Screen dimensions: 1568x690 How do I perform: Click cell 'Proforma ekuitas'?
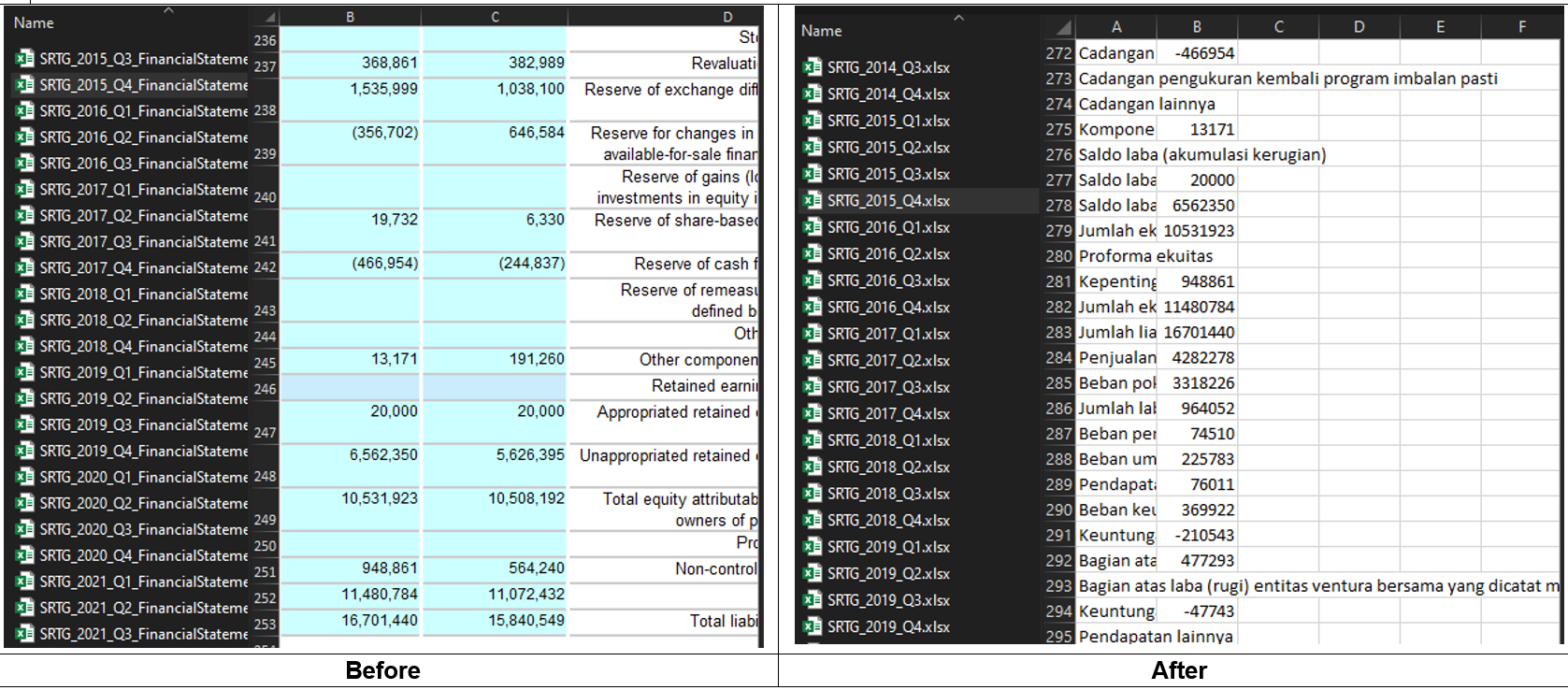click(x=1145, y=256)
